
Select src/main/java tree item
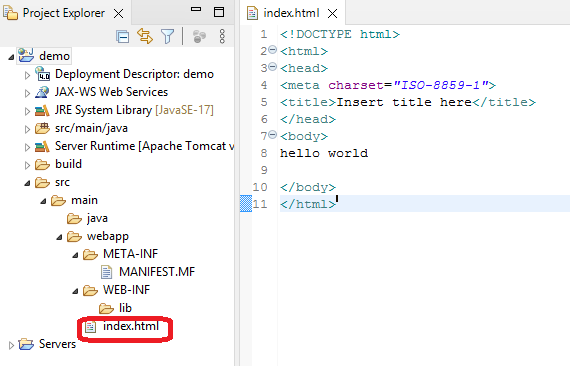click(x=91, y=128)
